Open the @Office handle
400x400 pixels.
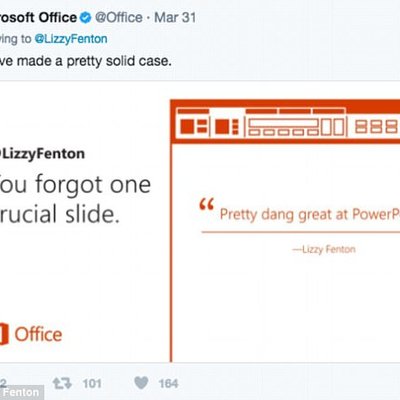(119, 17)
